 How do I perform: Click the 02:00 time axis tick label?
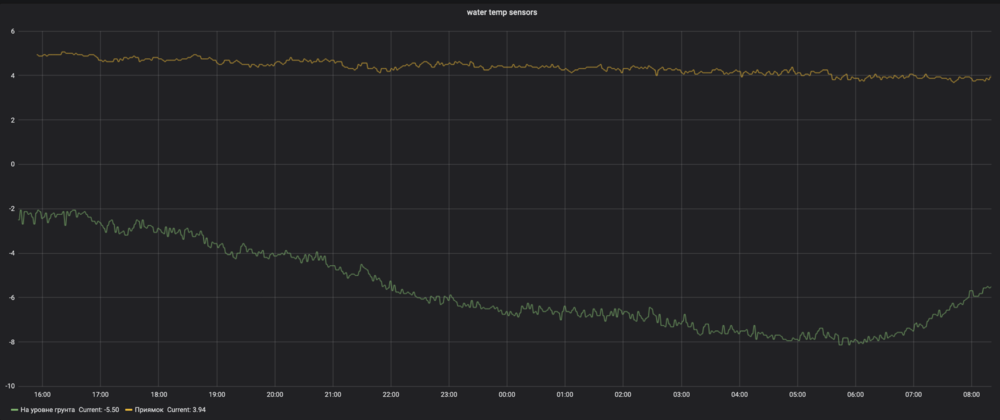tap(623, 394)
